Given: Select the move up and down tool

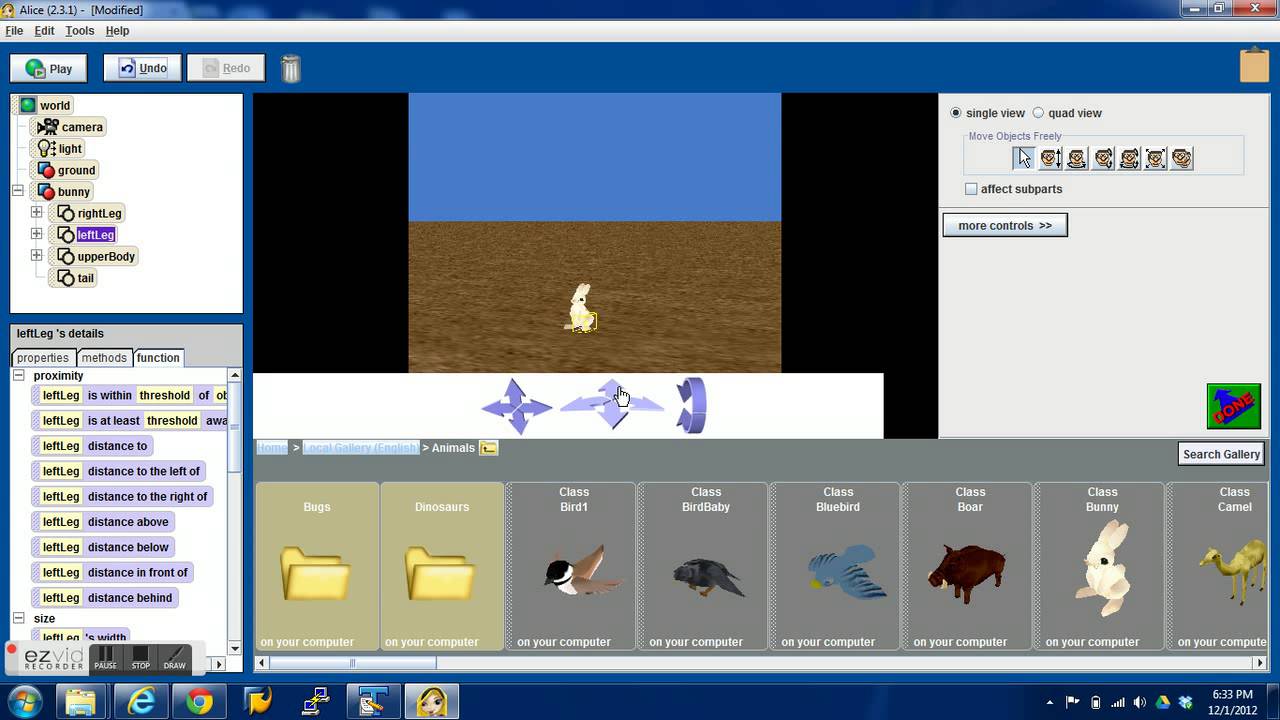Looking at the screenshot, I should point(1050,158).
